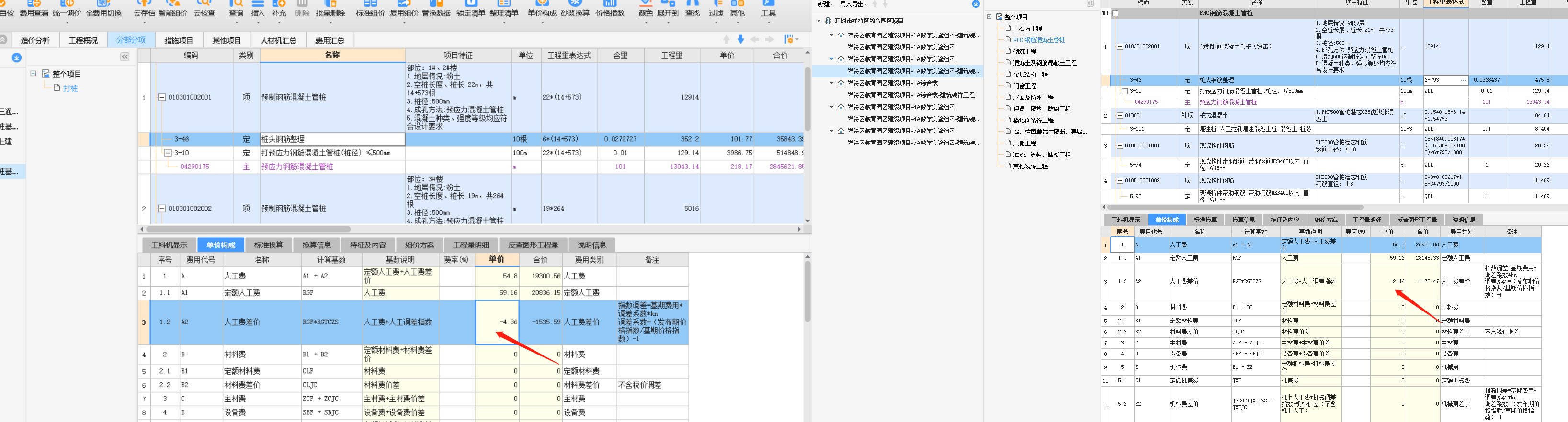Open the 新建 dropdown in right window
The width and height of the screenshot is (1568, 422).
(x=825, y=4)
